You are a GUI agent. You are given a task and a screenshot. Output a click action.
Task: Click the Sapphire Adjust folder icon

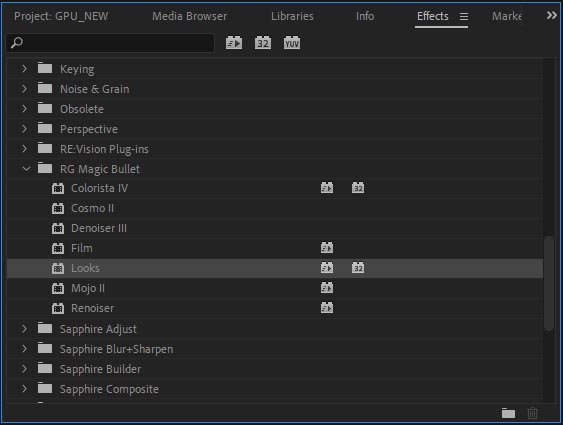tap(45, 328)
